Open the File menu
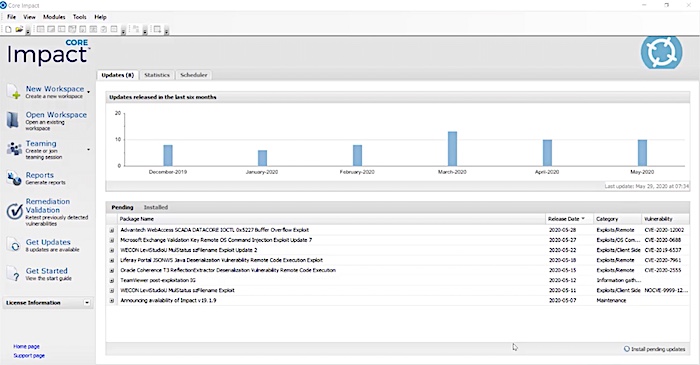The height and width of the screenshot is (365, 700). click(12, 17)
